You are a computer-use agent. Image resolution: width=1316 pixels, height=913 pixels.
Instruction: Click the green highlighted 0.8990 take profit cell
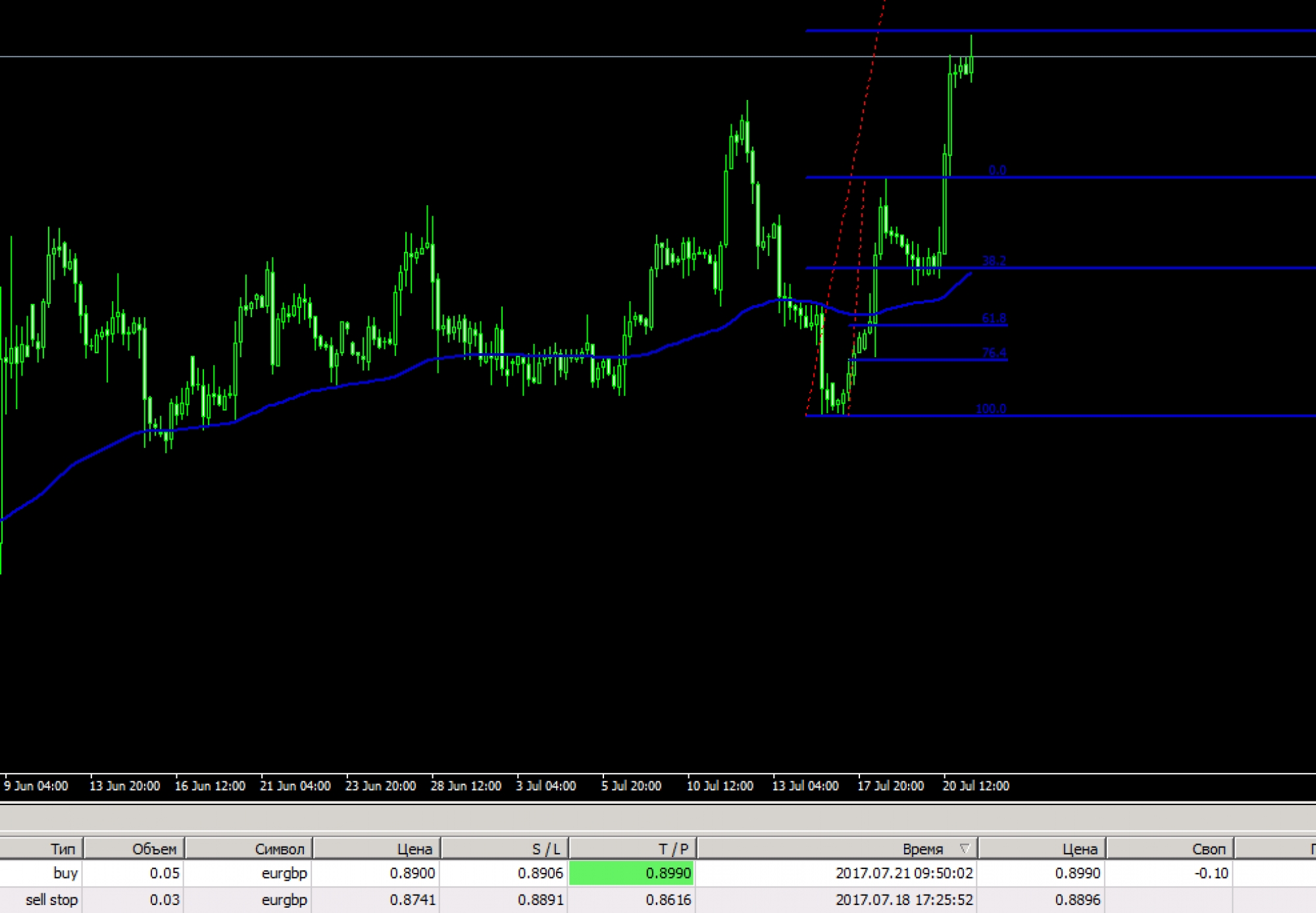[x=667, y=873]
